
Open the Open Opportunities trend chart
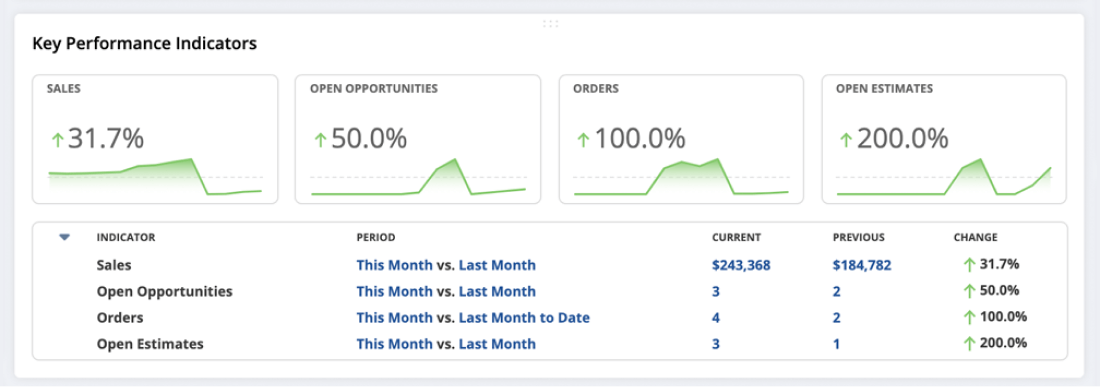coord(418,177)
